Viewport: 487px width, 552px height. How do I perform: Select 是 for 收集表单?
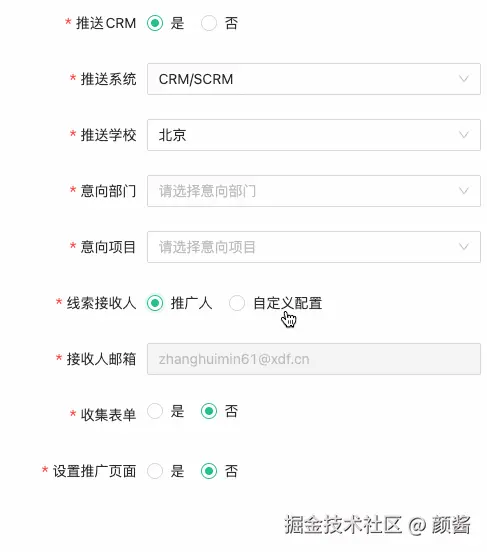pos(155,411)
